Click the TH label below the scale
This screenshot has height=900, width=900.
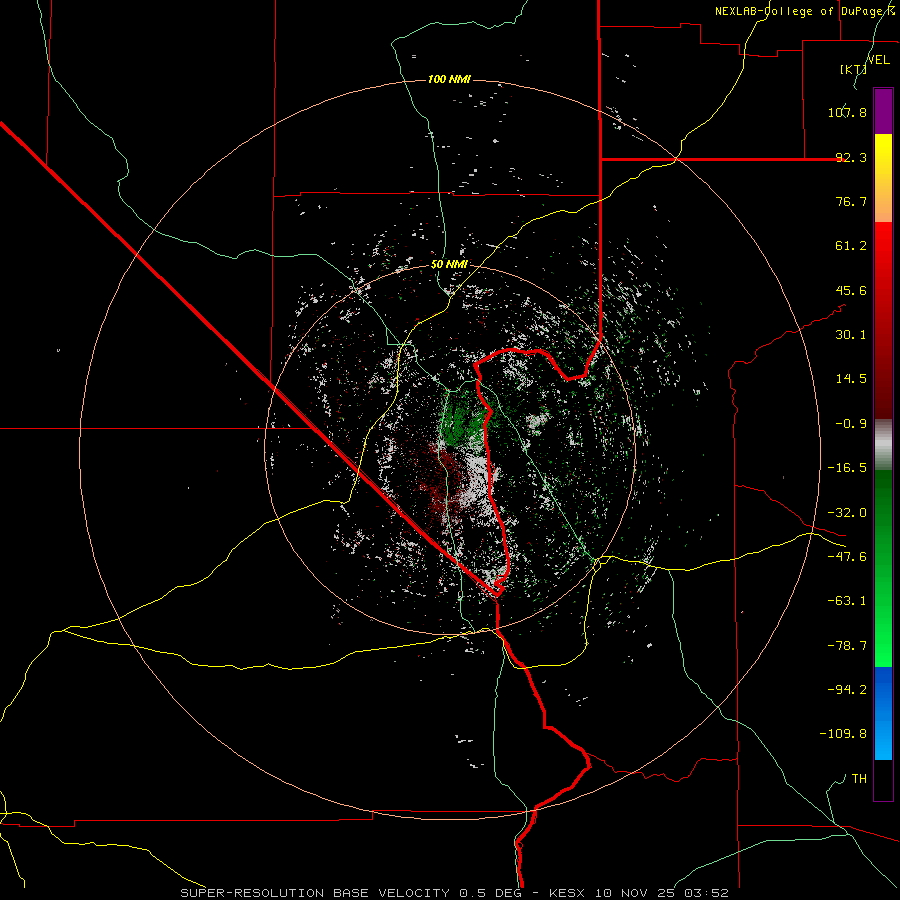coord(859,778)
